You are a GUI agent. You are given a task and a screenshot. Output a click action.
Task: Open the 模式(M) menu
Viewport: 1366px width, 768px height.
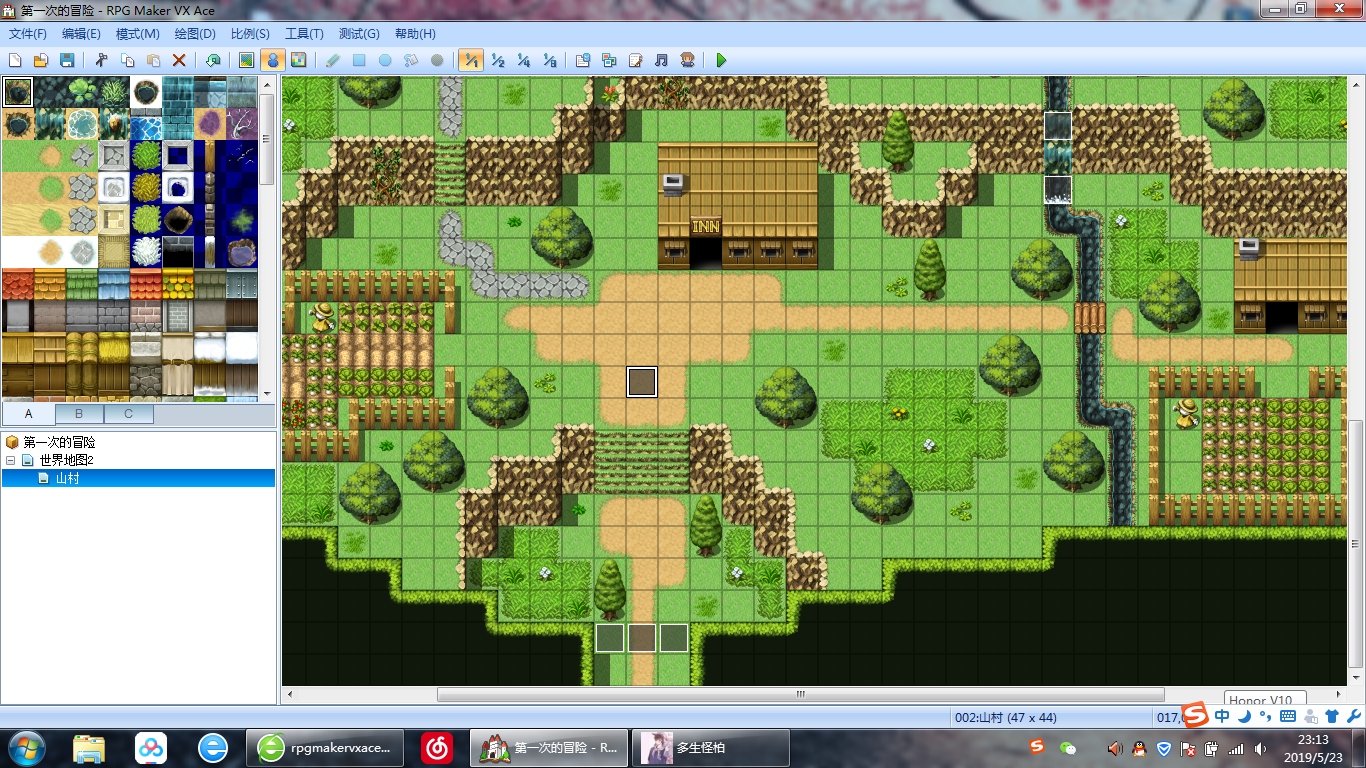click(x=137, y=34)
